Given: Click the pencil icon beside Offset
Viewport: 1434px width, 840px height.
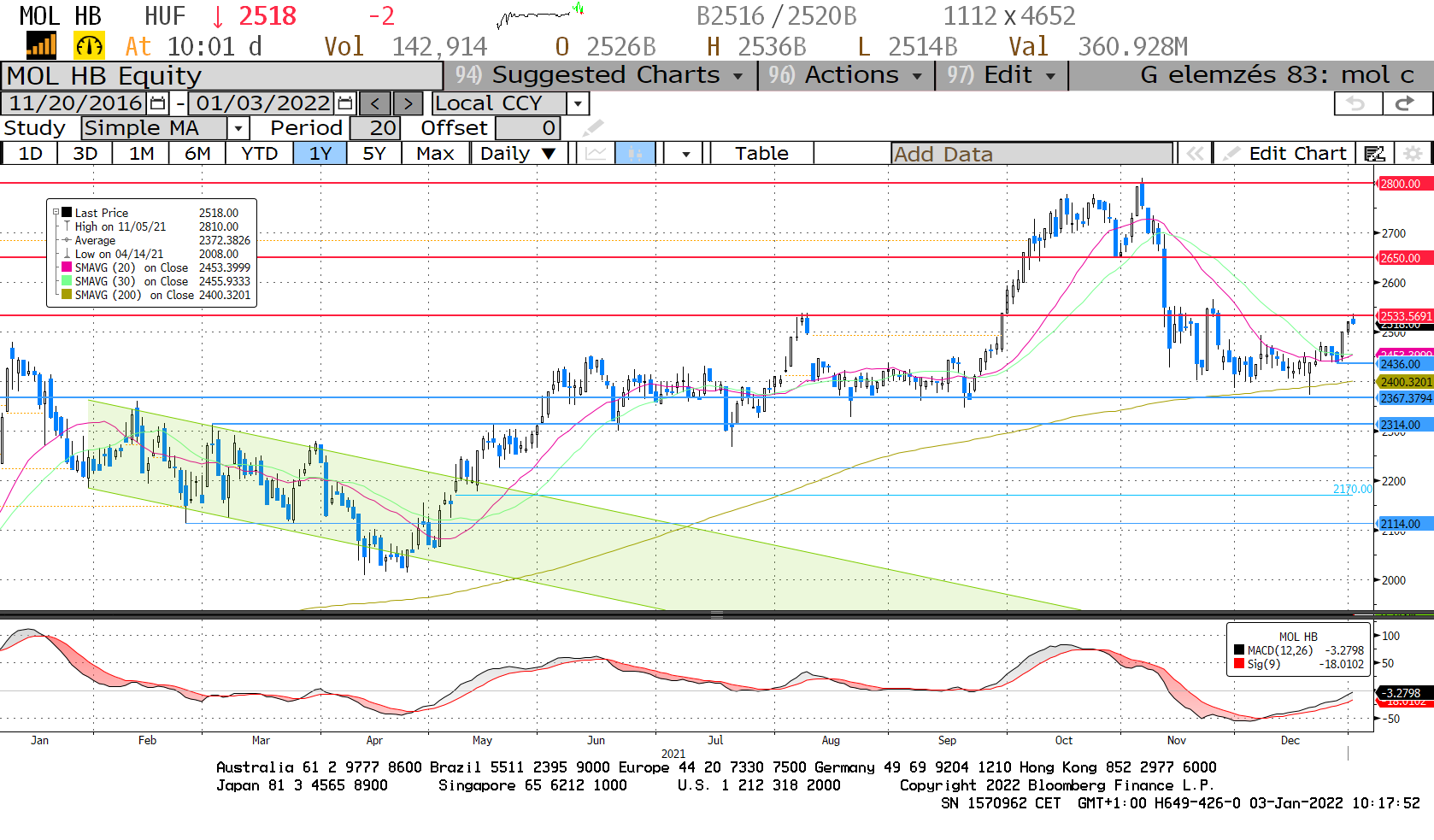Looking at the screenshot, I should click(x=593, y=128).
